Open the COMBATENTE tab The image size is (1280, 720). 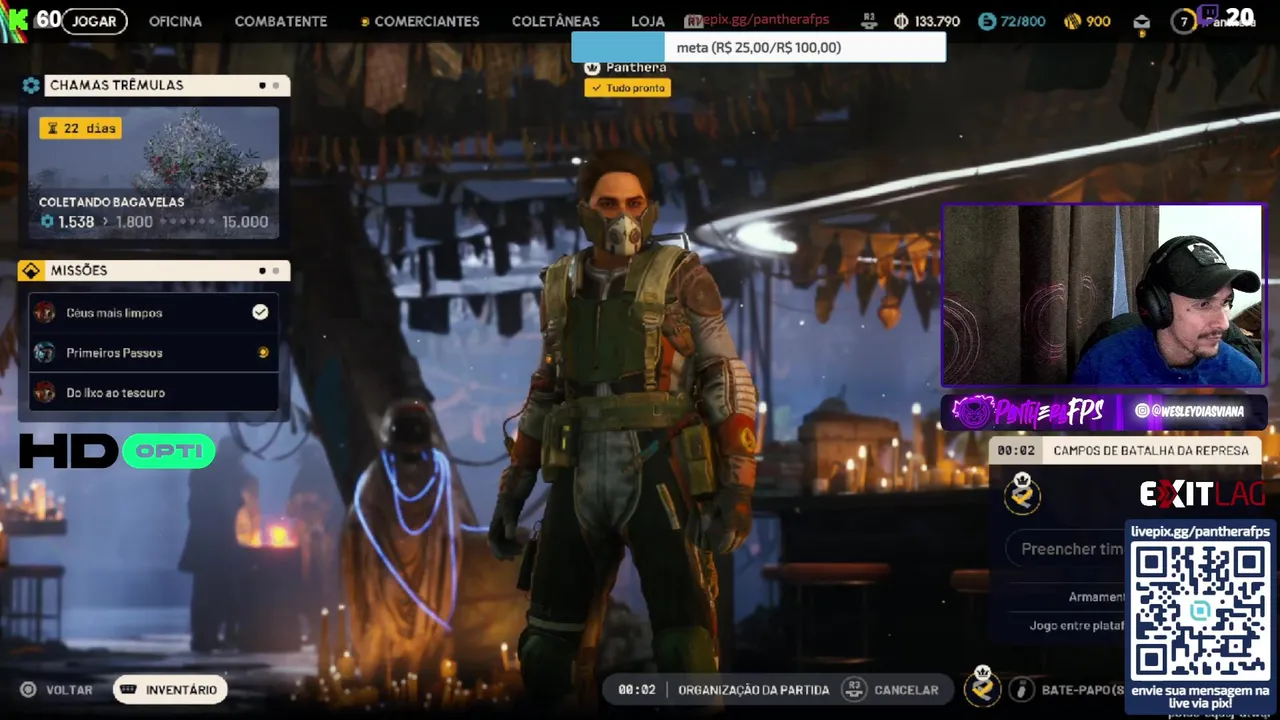[x=280, y=21]
